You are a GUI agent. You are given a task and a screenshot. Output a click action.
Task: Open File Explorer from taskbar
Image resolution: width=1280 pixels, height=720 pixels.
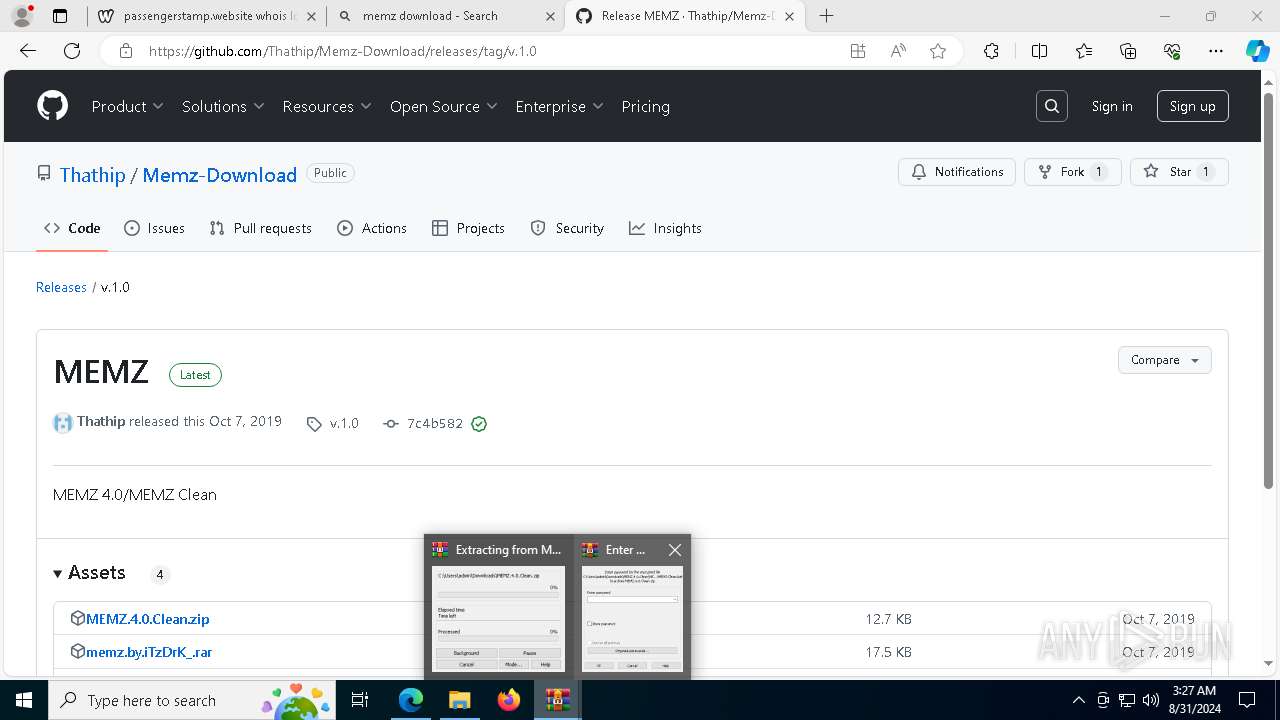(x=459, y=700)
